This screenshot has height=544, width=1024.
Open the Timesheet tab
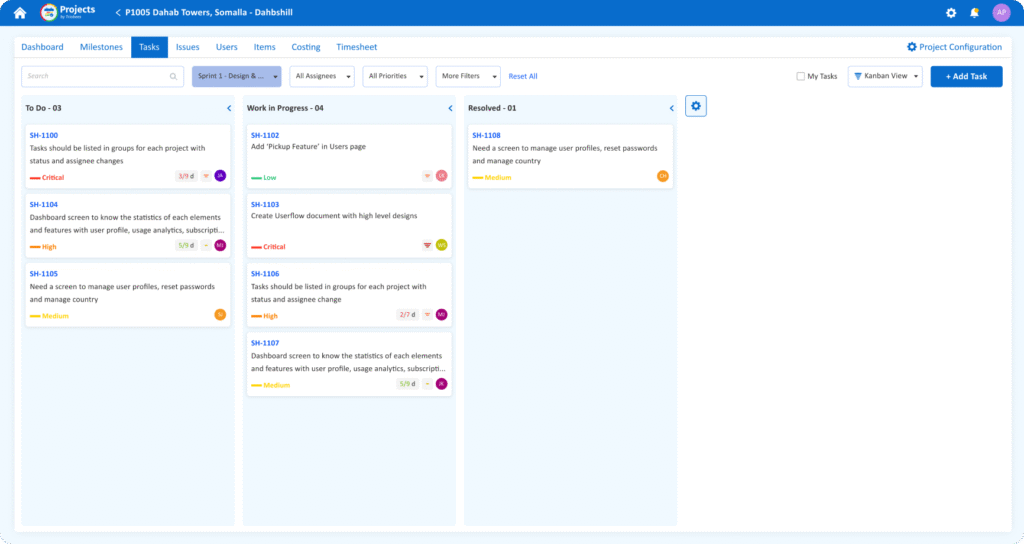(356, 47)
